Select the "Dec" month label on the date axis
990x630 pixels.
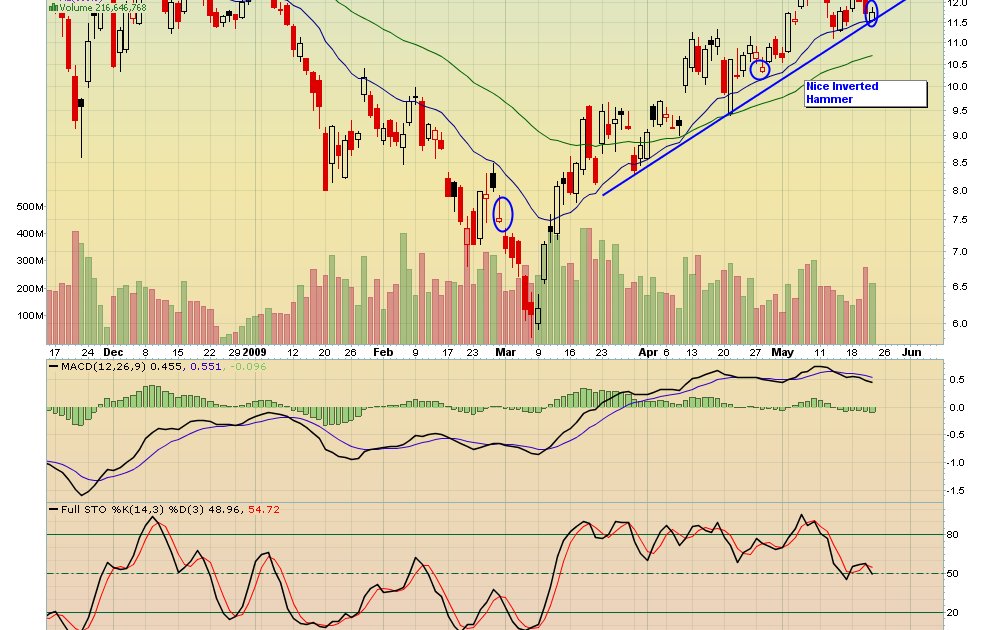pyautogui.click(x=113, y=352)
